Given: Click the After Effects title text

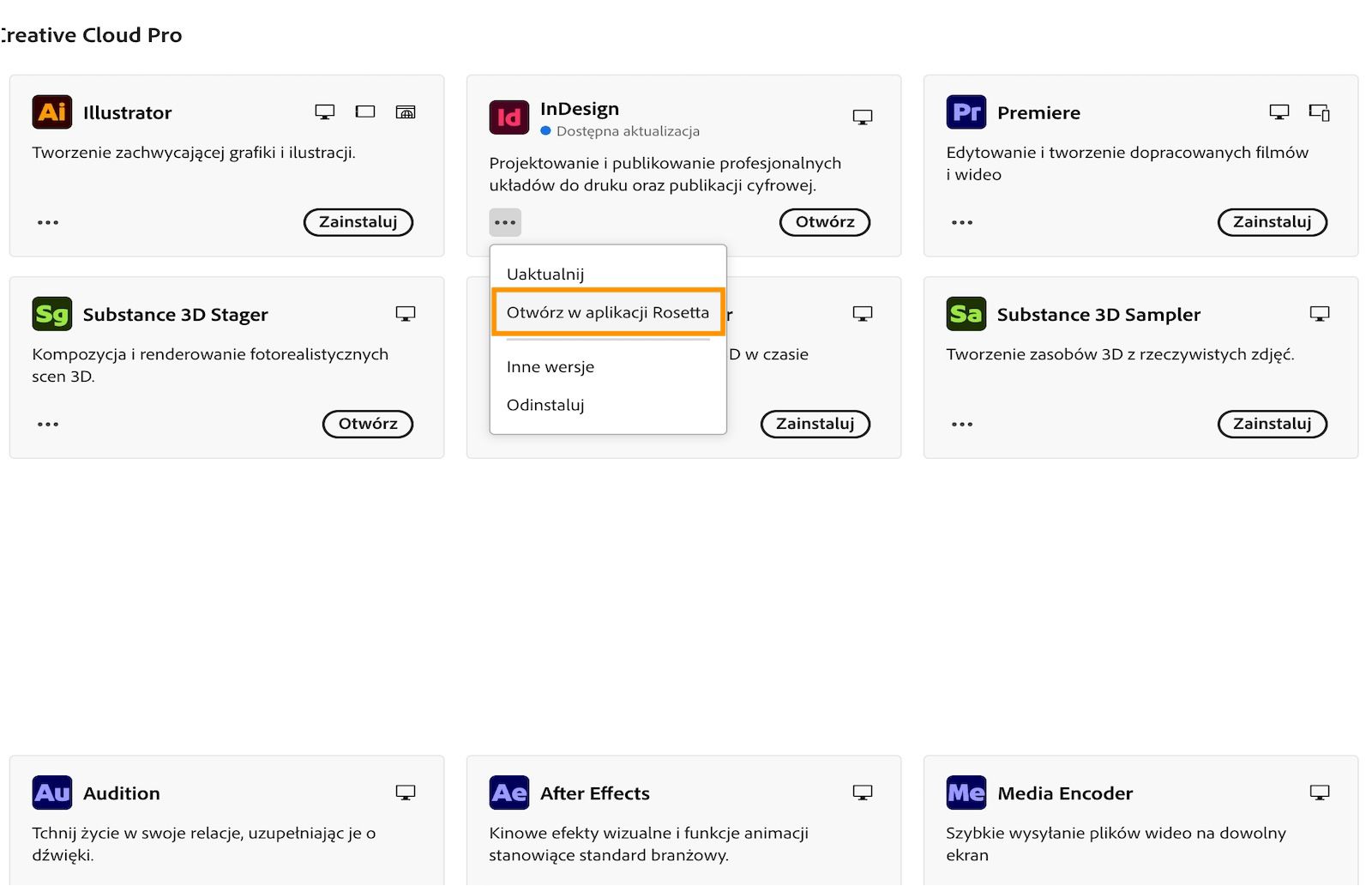Looking at the screenshot, I should (595, 793).
